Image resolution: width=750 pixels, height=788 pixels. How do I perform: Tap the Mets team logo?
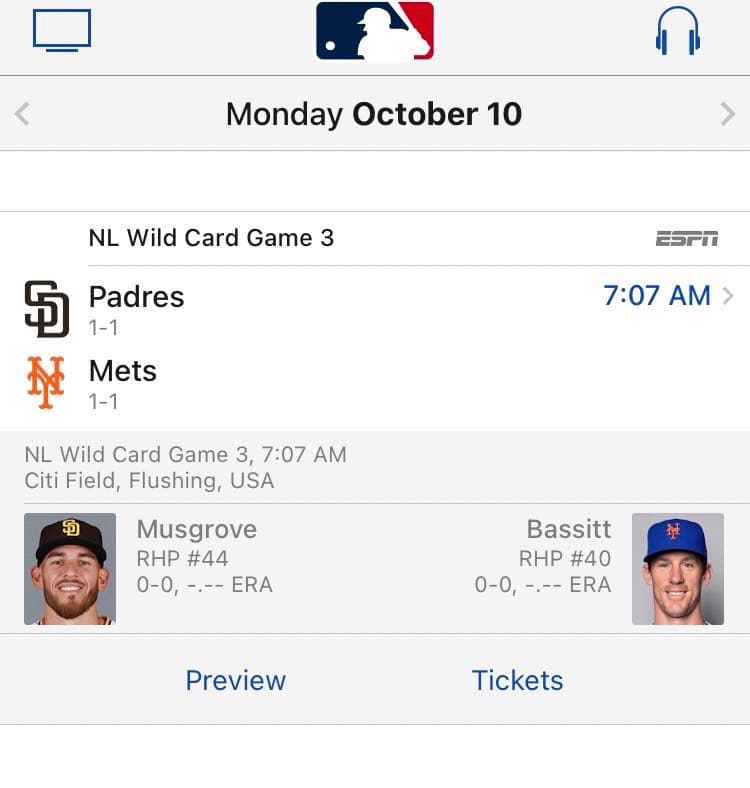pyautogui.click(x=46, y=383)
